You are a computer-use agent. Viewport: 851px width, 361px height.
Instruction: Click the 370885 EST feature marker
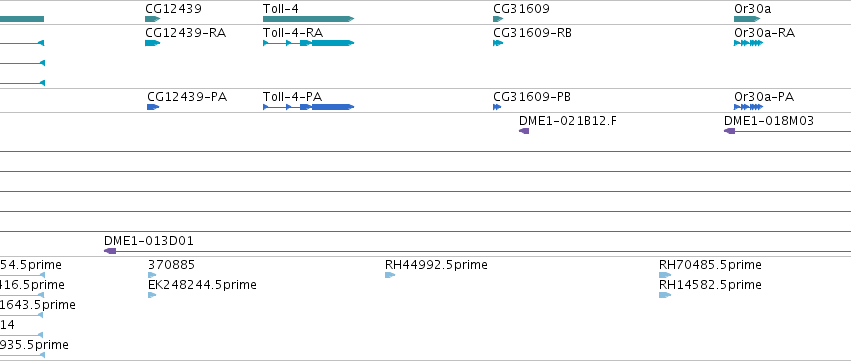152,275
